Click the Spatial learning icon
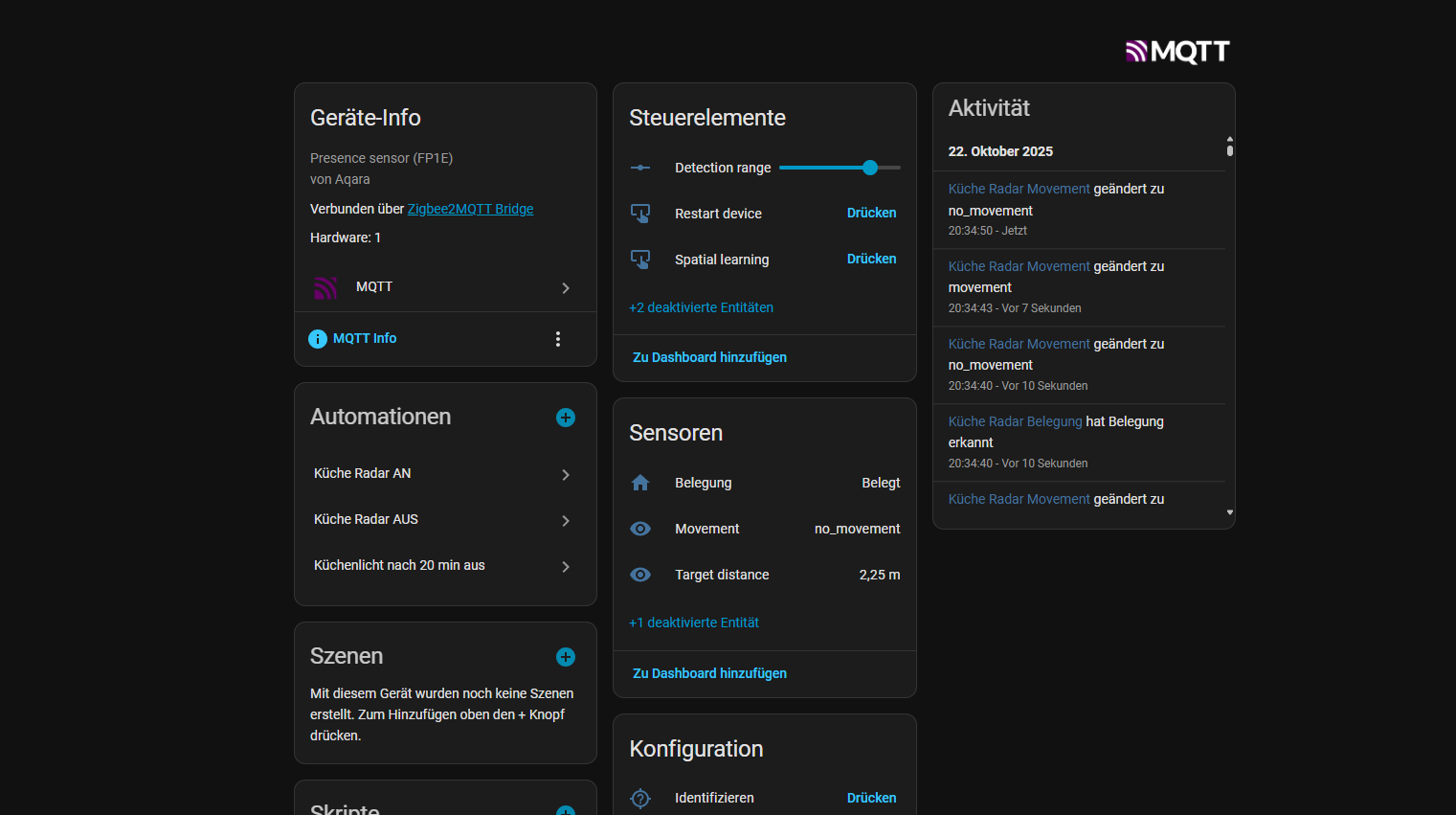Screen dimensions: 1456x815 640,260
